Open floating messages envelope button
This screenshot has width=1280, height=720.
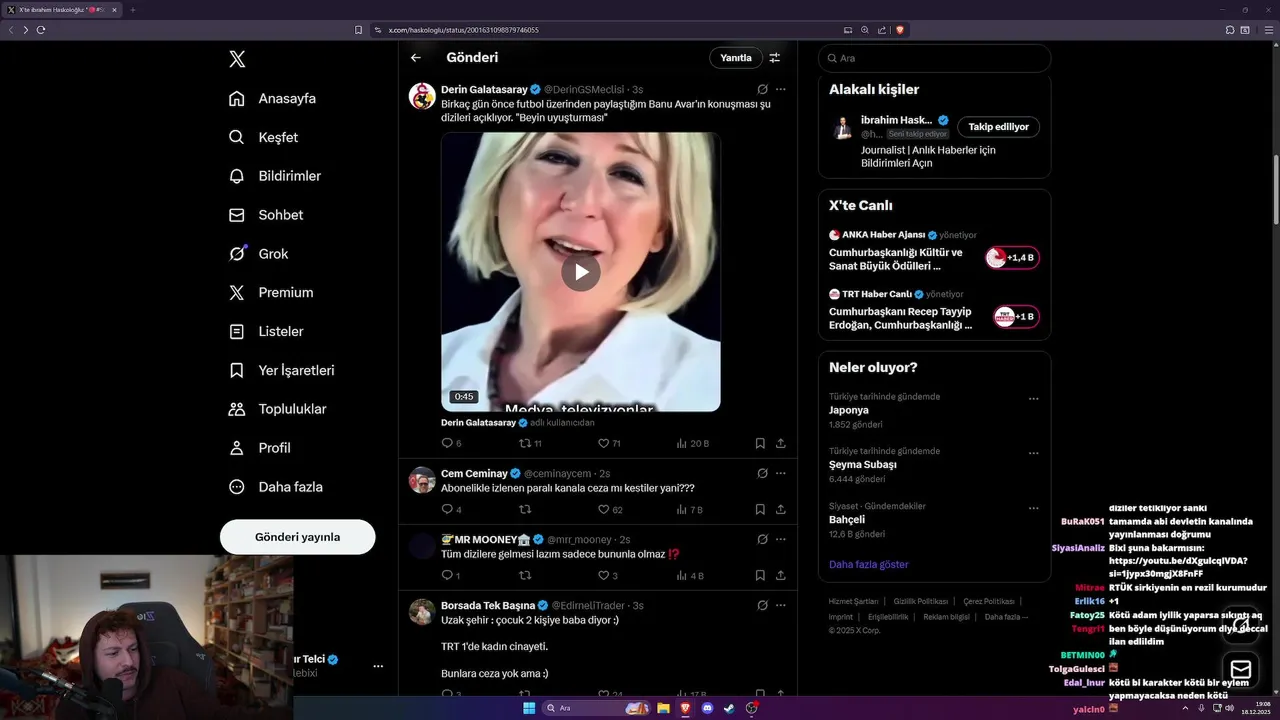(x=1241, y=669)
